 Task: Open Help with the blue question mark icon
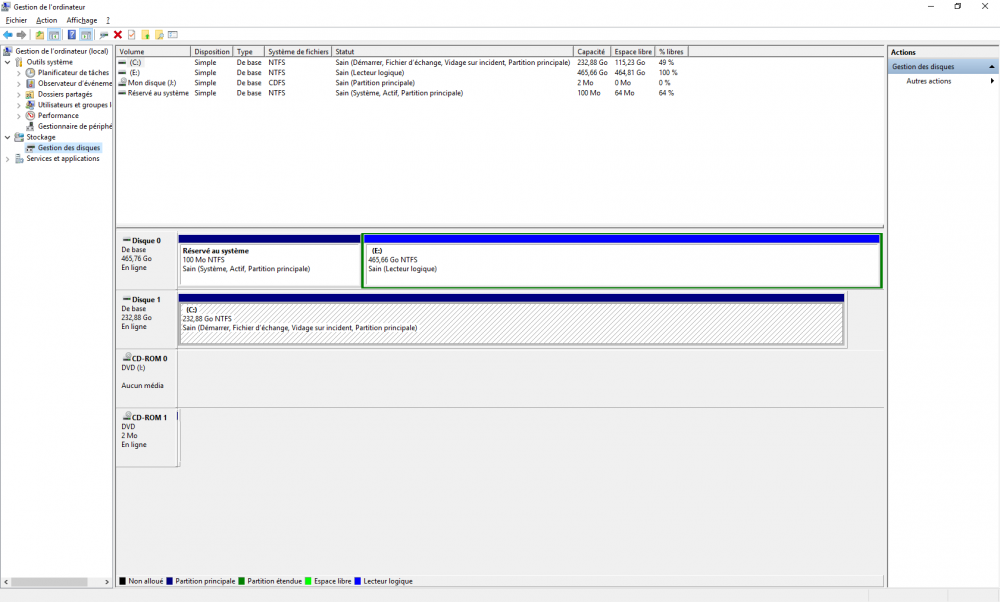click(71, 35)
